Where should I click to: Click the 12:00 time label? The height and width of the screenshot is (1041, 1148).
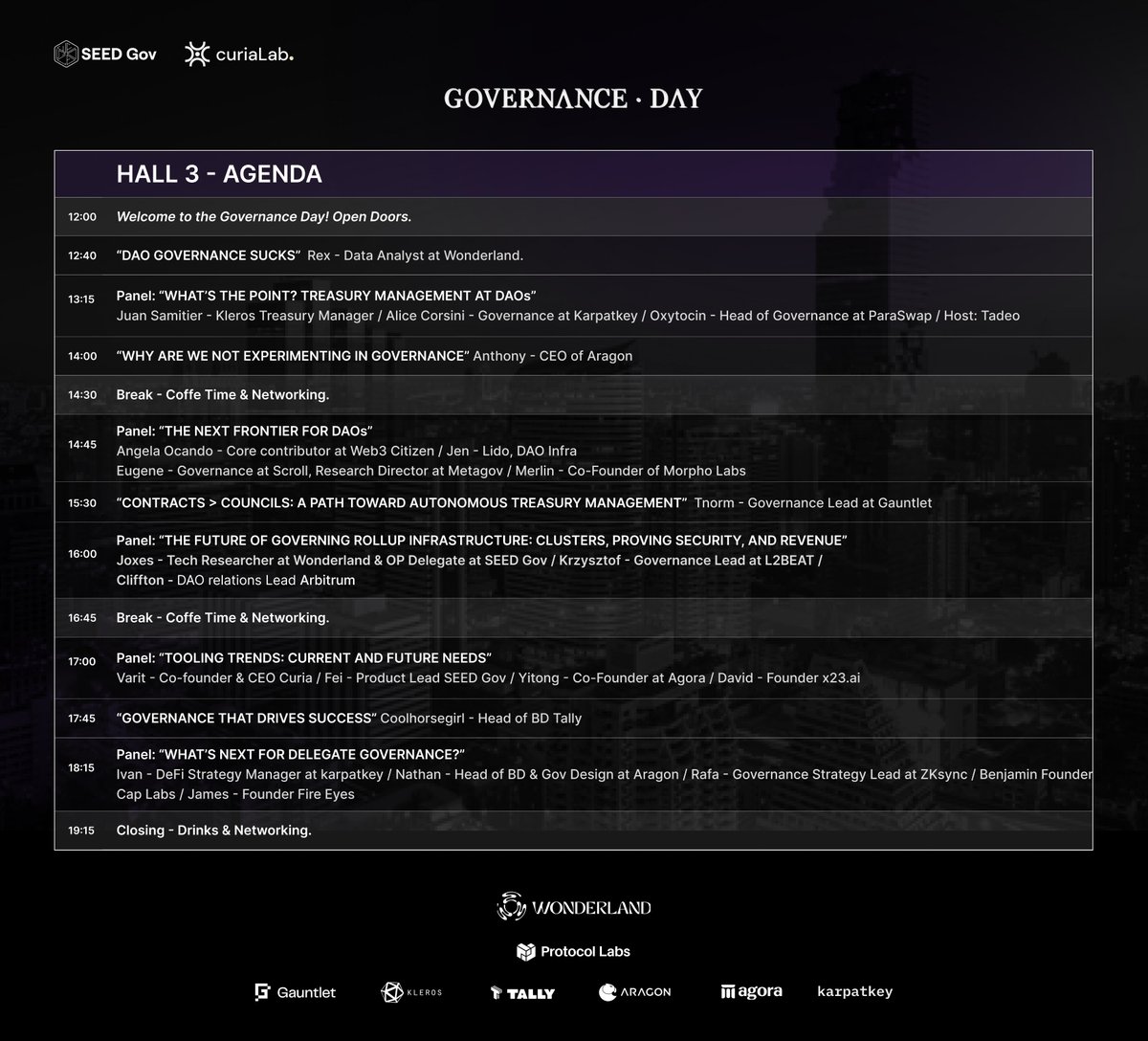coord(82,217)
